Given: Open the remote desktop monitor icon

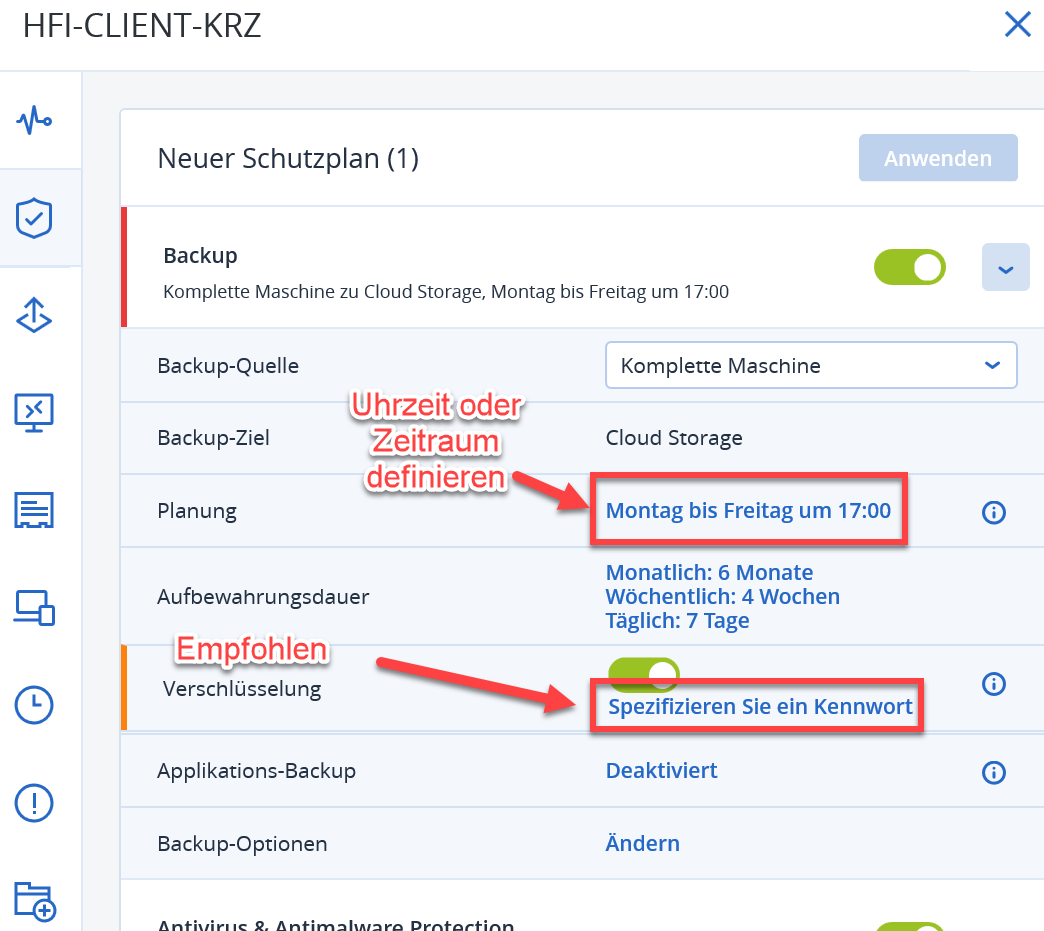Looking at the screenshot, I should point(34,411).
